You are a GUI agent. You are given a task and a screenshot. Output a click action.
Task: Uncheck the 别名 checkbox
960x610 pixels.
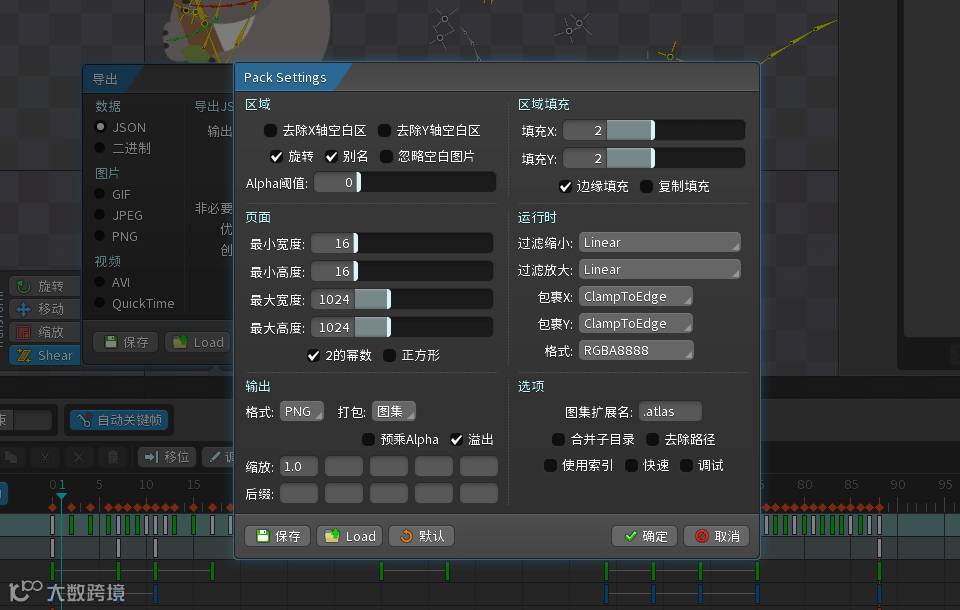(x=331, y=157)
